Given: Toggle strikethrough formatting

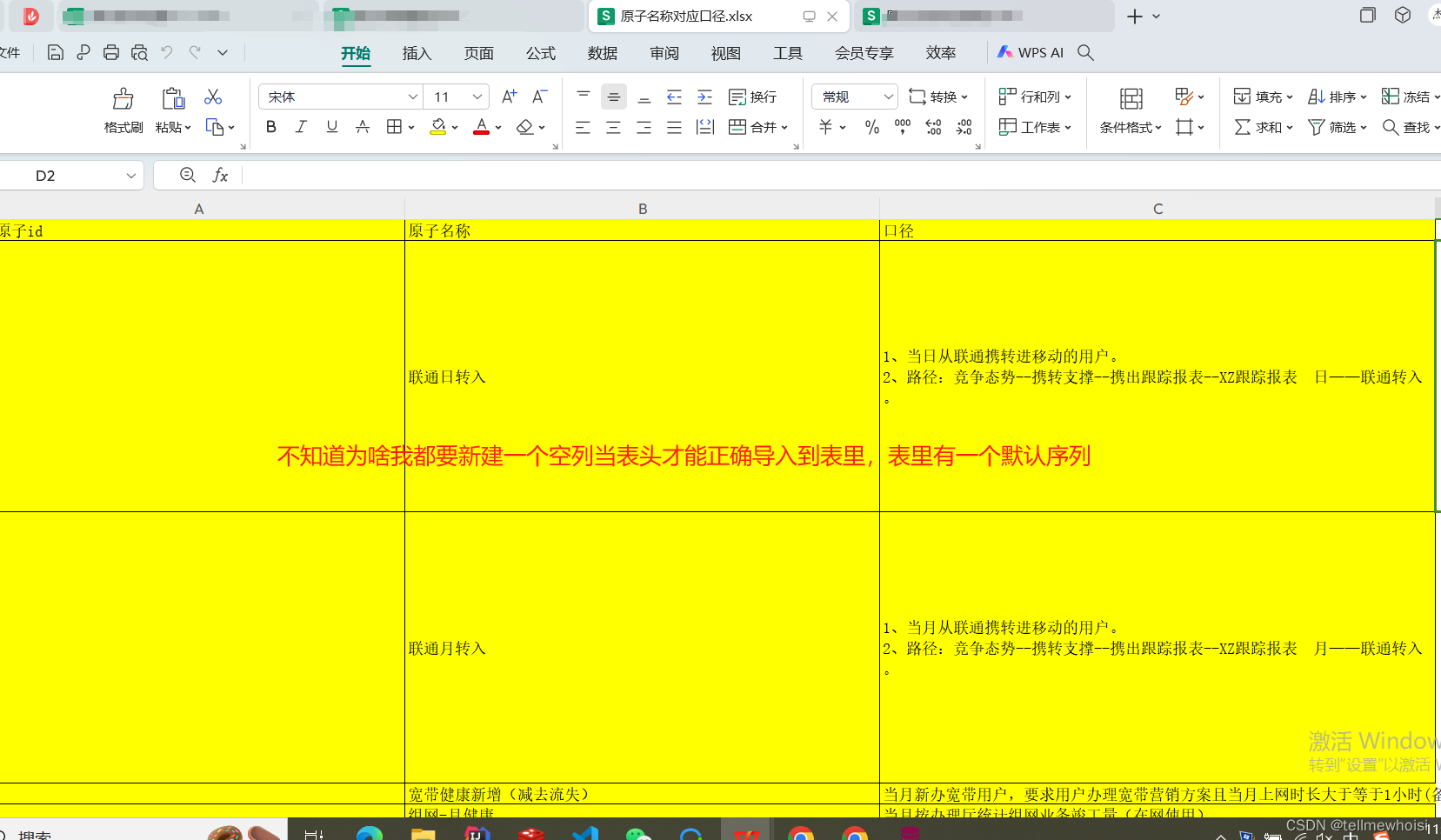Looking at the screenshot, I should pos(363,127).
